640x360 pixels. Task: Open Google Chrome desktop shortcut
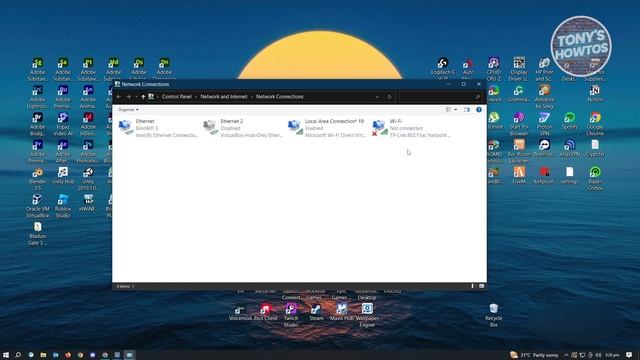tap(595, 124)
